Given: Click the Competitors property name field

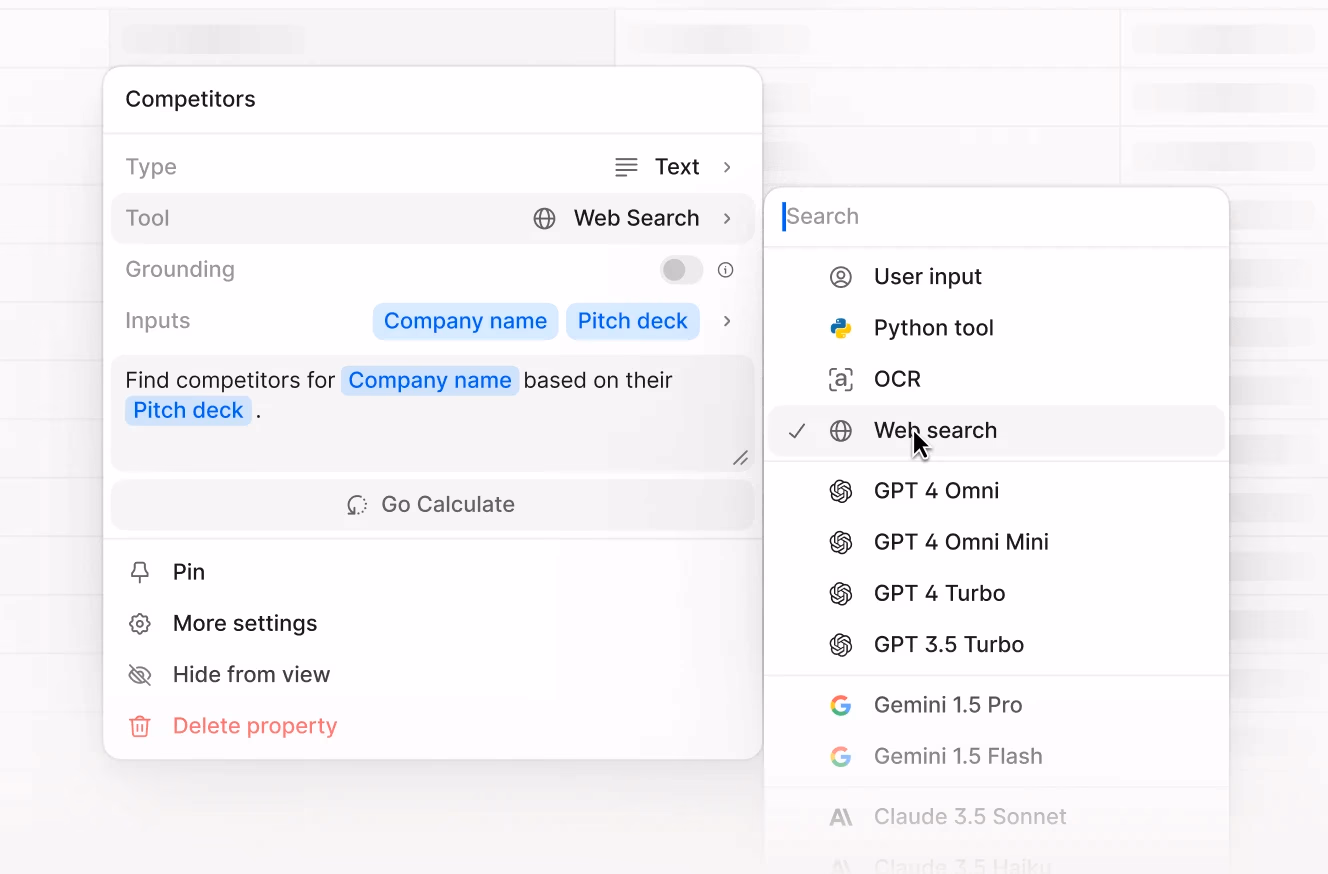Looking at the screenshot, I should 433,99.
